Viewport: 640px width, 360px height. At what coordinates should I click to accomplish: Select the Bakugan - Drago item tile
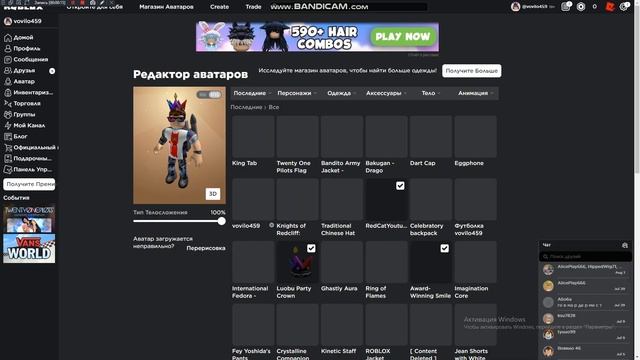pos(387,136)
